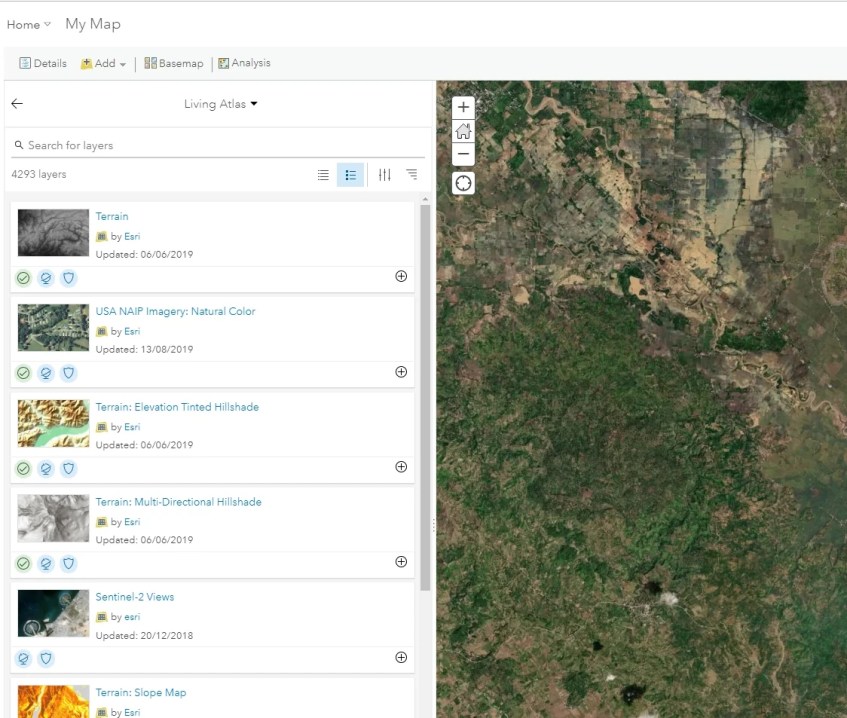The image size is (847, 718).
Task: Click Living Atlas badge on USA NAIP card
Action: pyautogui.click(x=46, y=373)
